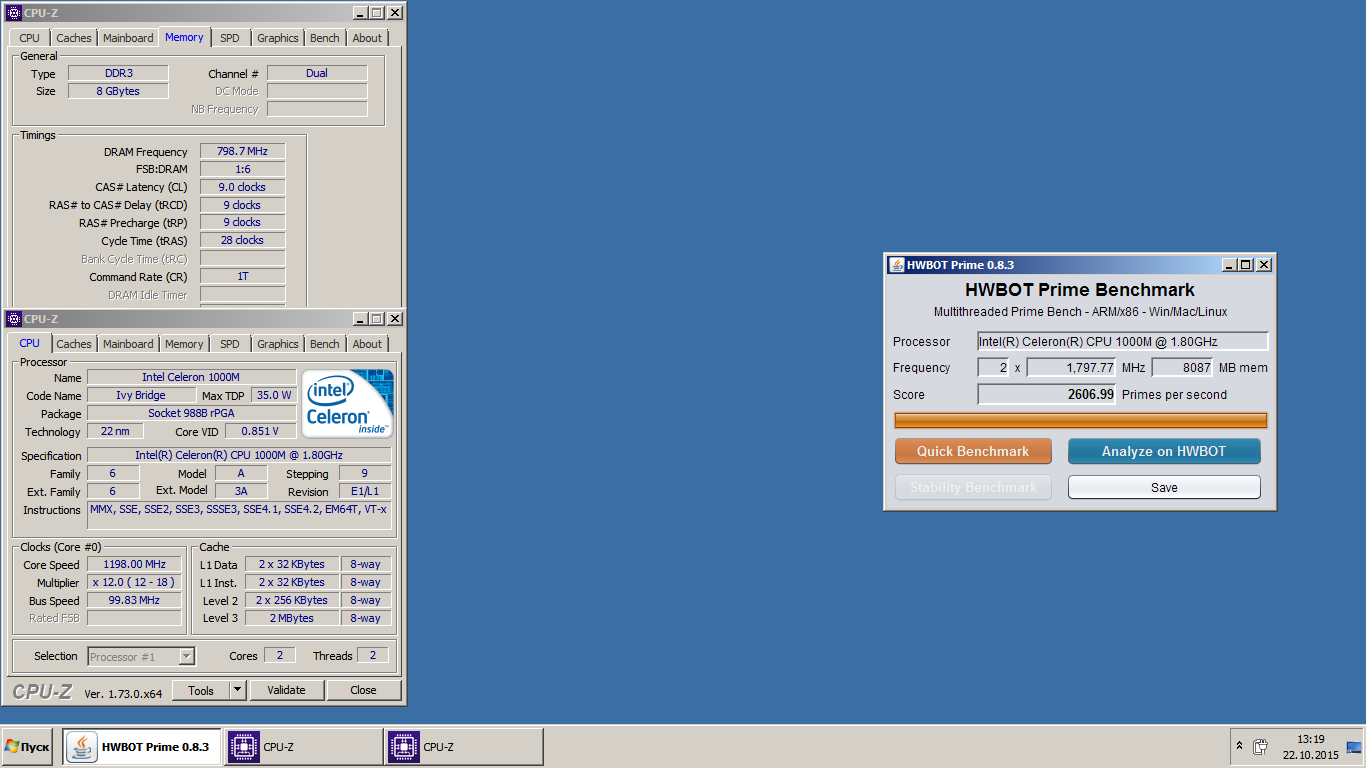1366x768 pixels.
Task: Click the Max TDP value 35.0 W
Action: (x=274, y=395)
